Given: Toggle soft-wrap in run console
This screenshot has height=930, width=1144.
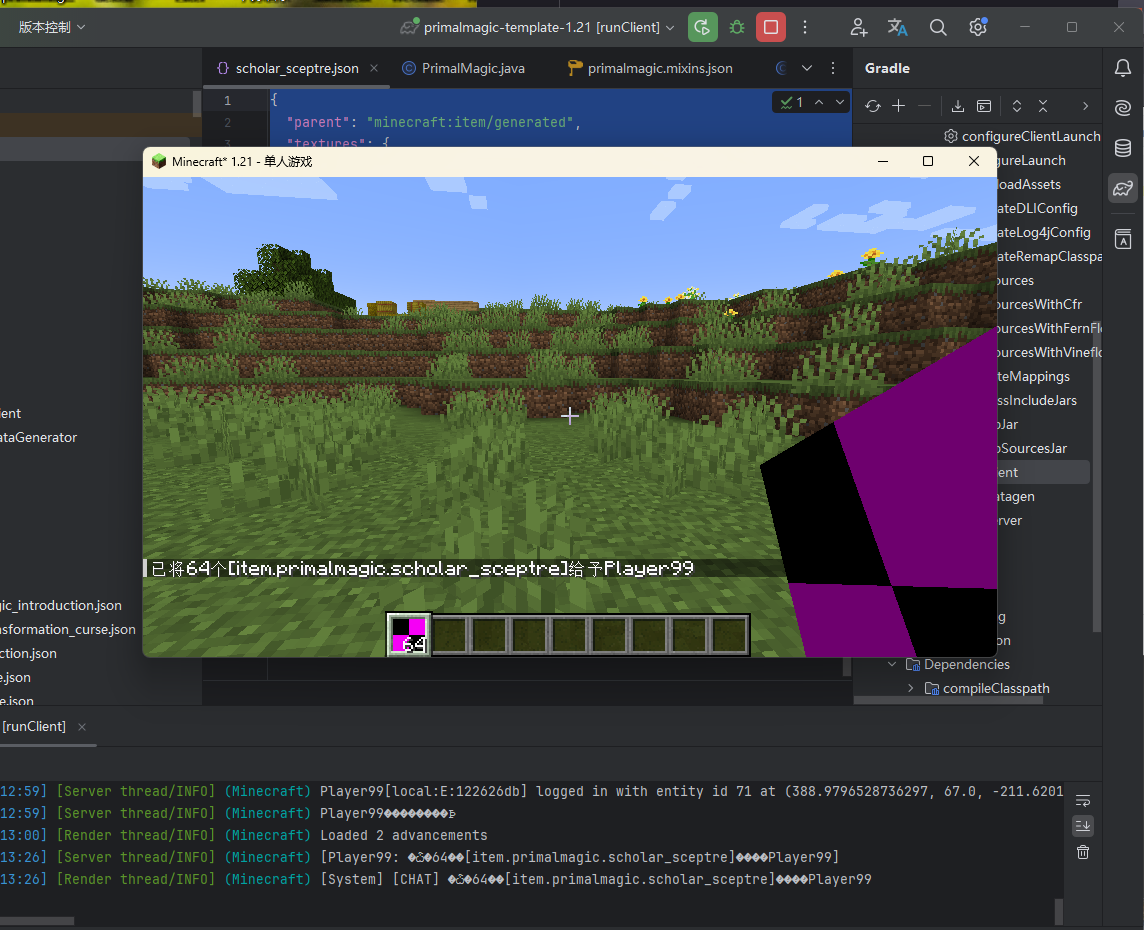Looking at the screenshot, I should point(1083,801).
